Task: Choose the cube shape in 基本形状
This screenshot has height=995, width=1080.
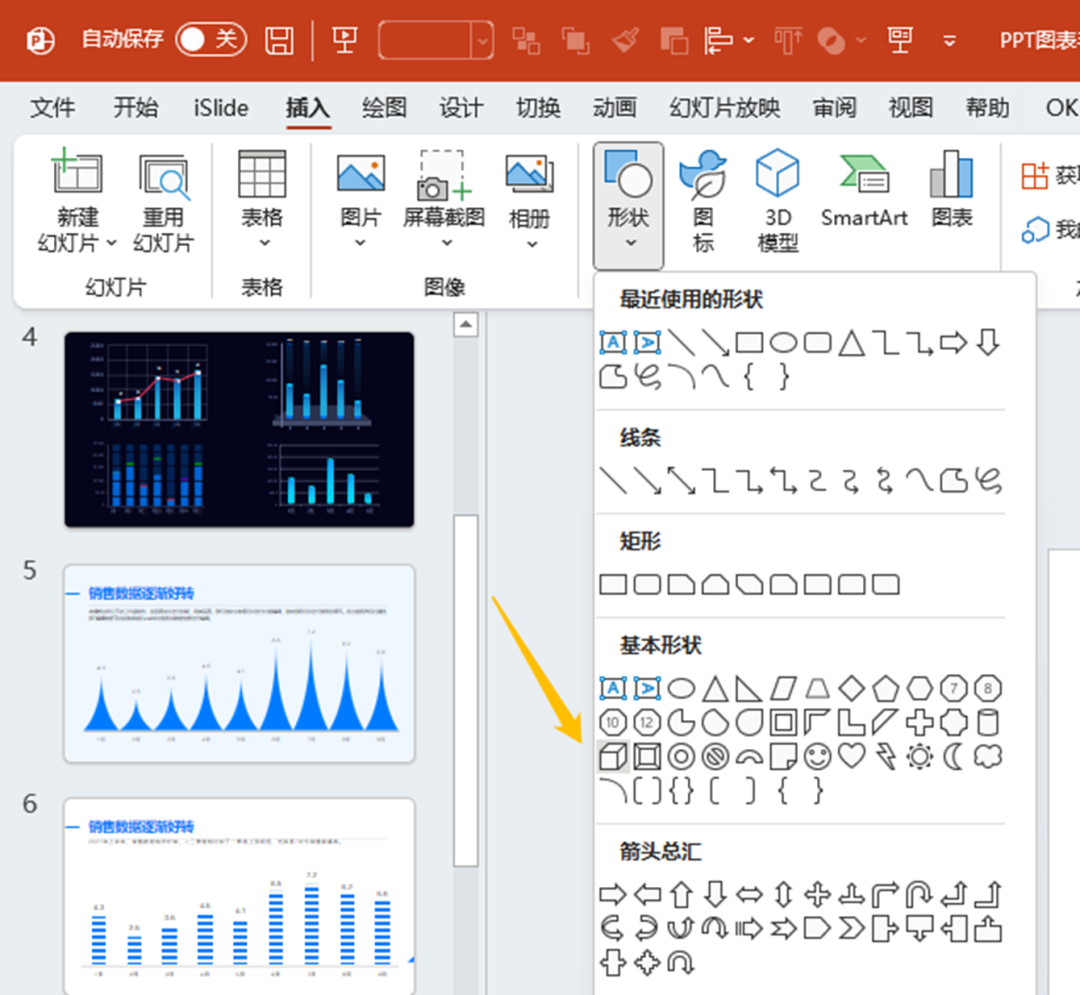Action: [612, 757]
